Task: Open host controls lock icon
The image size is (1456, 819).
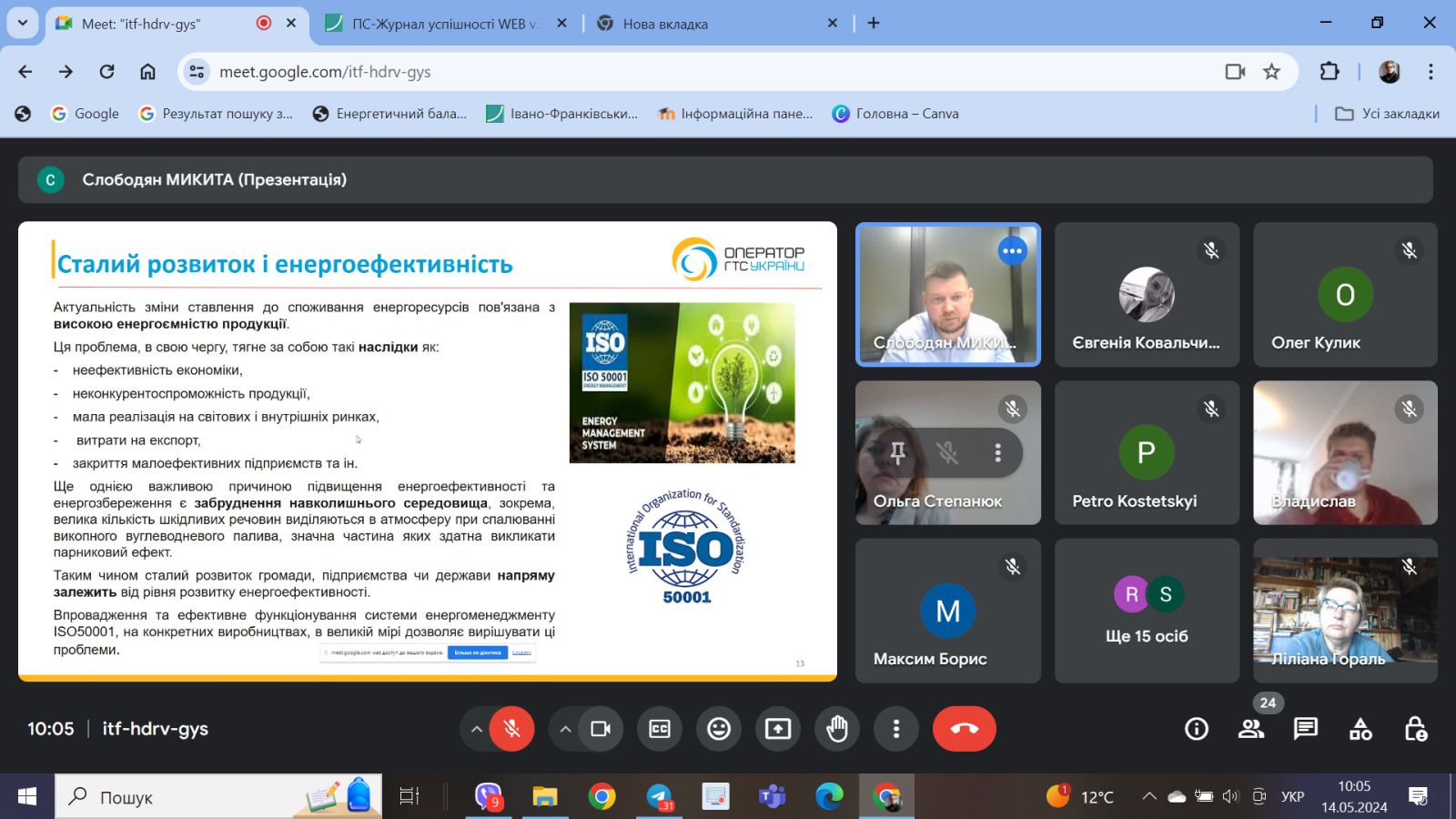Action: (x=1415, y=729)
